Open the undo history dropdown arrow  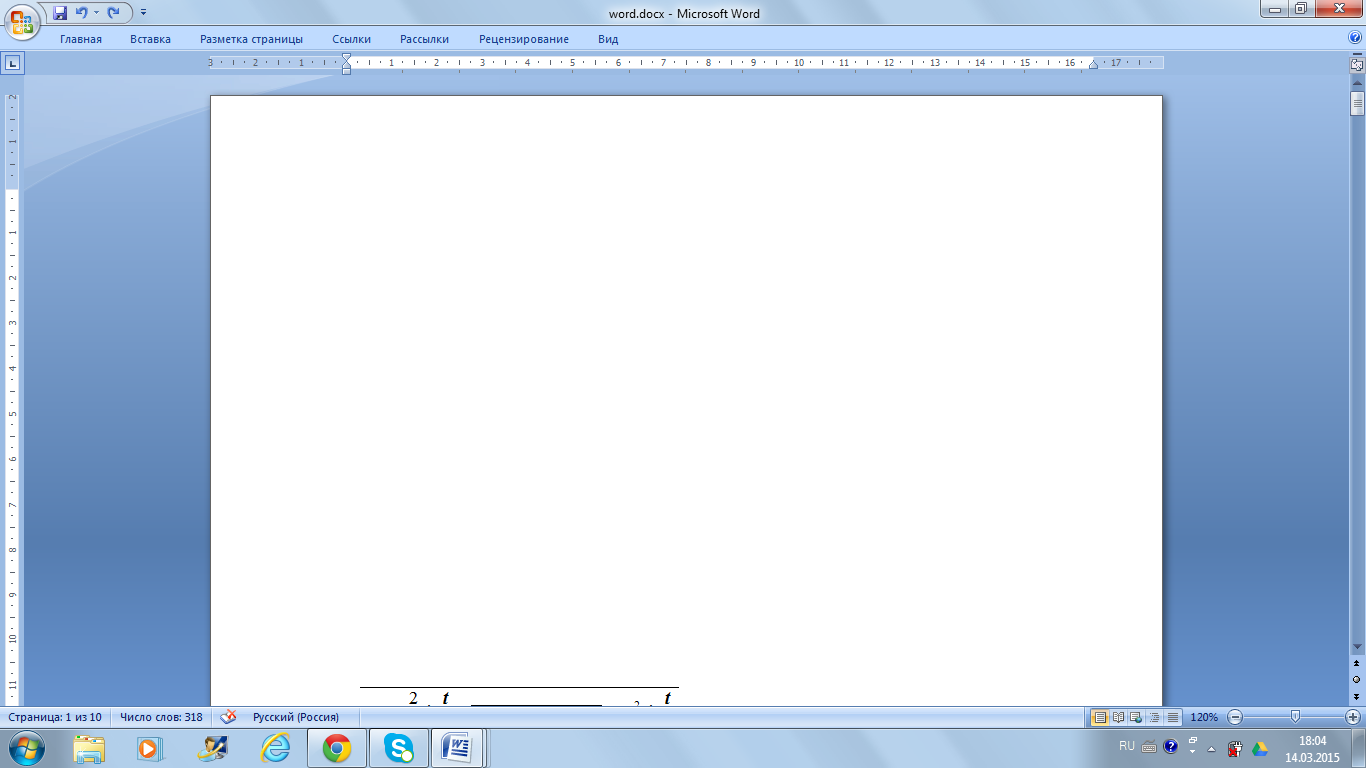(96, 13)
